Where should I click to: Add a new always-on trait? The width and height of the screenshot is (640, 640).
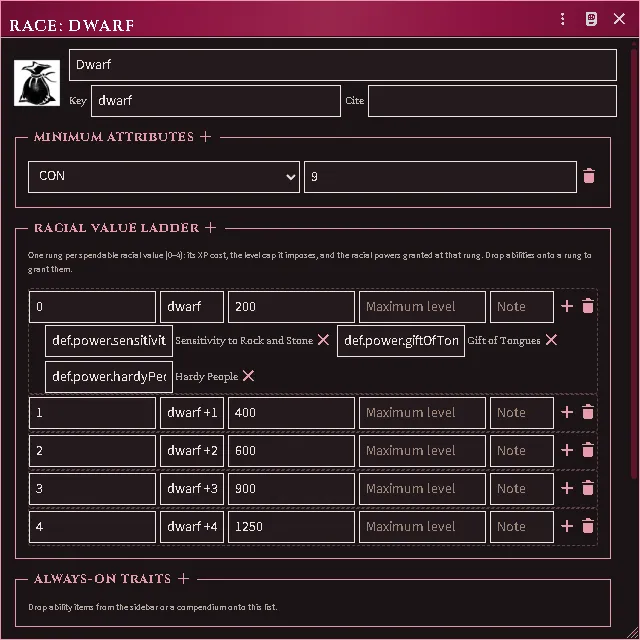[184, 578]
